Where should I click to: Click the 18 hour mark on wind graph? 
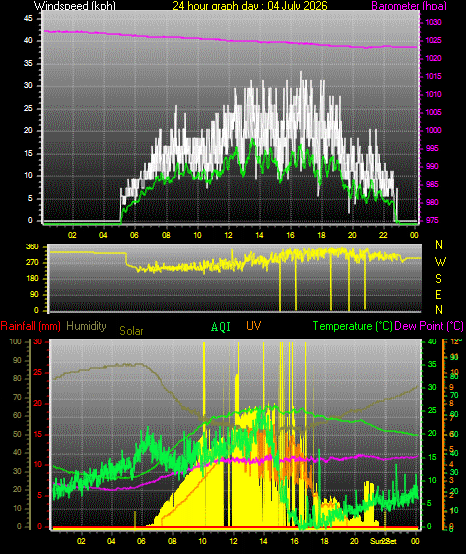pos(321,235)
